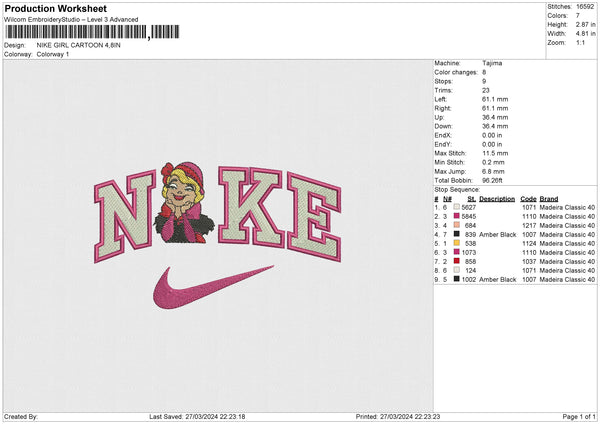Click the design name "NIKE GIRL CARTOON 4,8IN"
The image size is (600, 424).
[x=78, y=45]
